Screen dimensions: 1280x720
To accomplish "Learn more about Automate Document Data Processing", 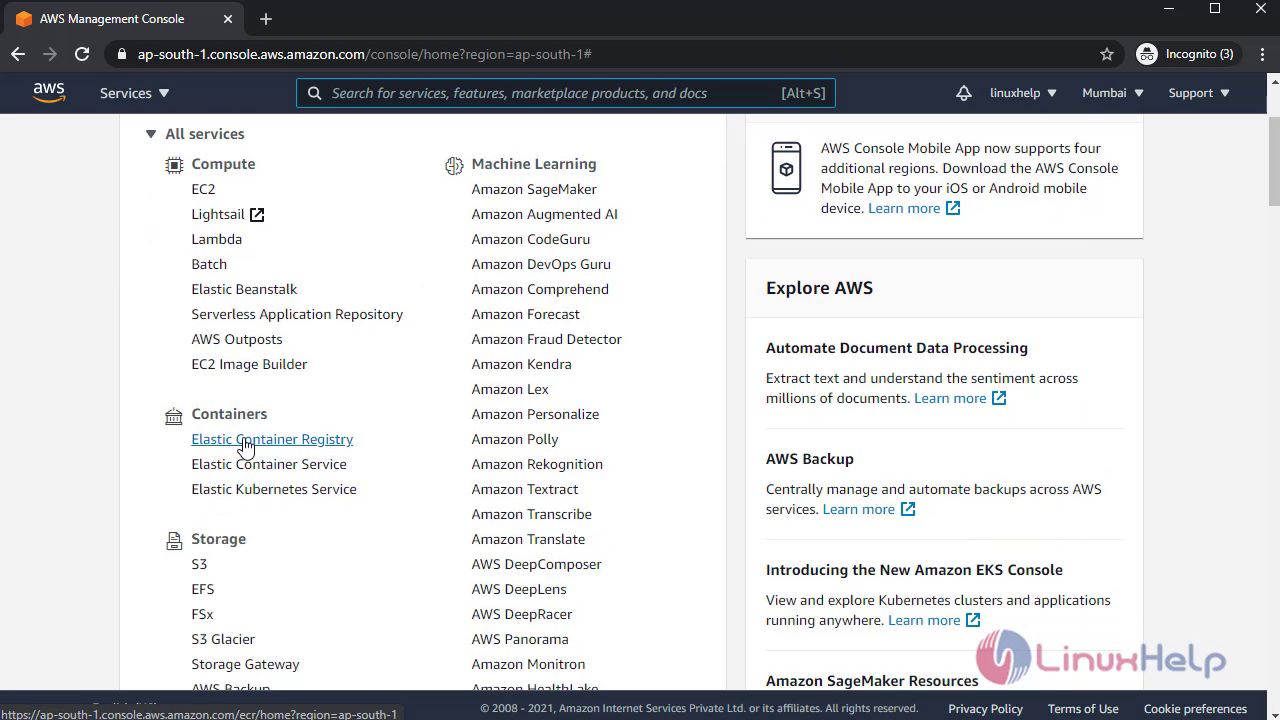I will 960,398.
